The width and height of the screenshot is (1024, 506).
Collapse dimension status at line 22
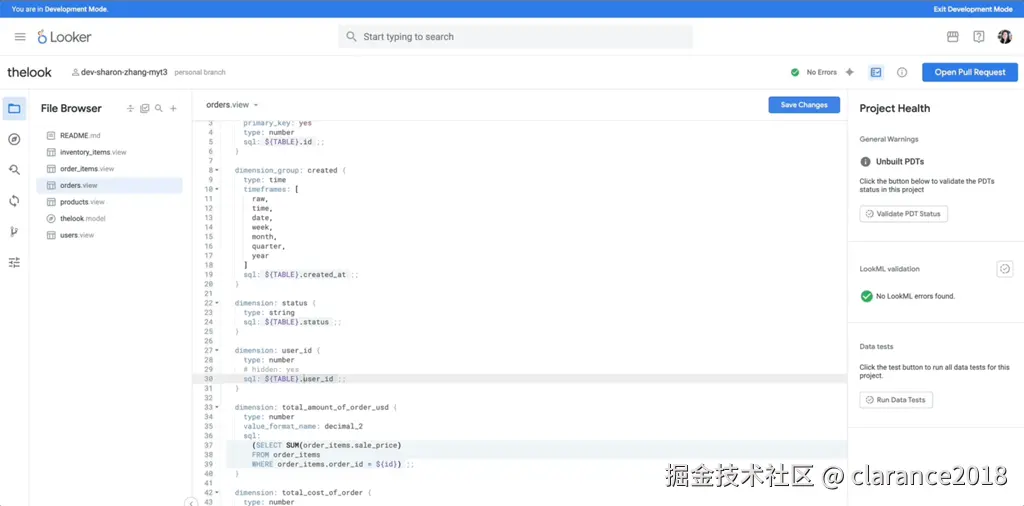click(216, 303)
